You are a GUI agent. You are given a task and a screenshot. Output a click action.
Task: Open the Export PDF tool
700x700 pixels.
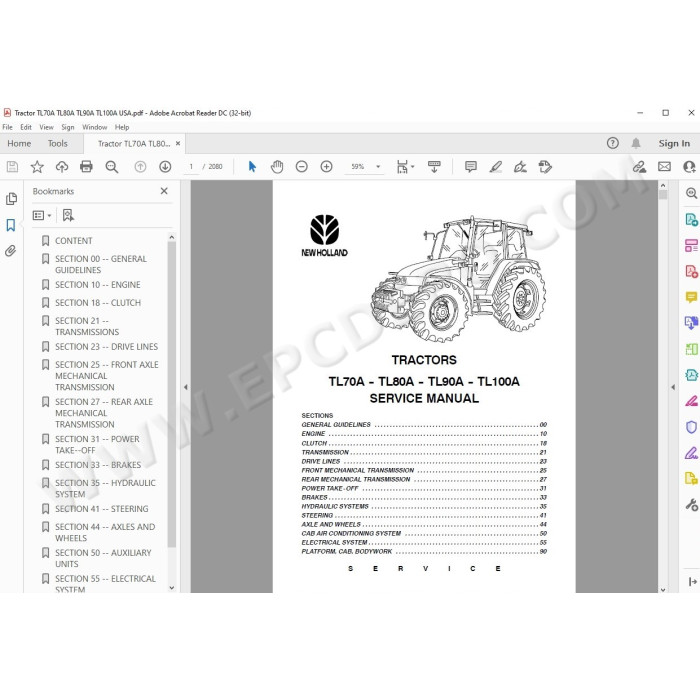point(691,219)
